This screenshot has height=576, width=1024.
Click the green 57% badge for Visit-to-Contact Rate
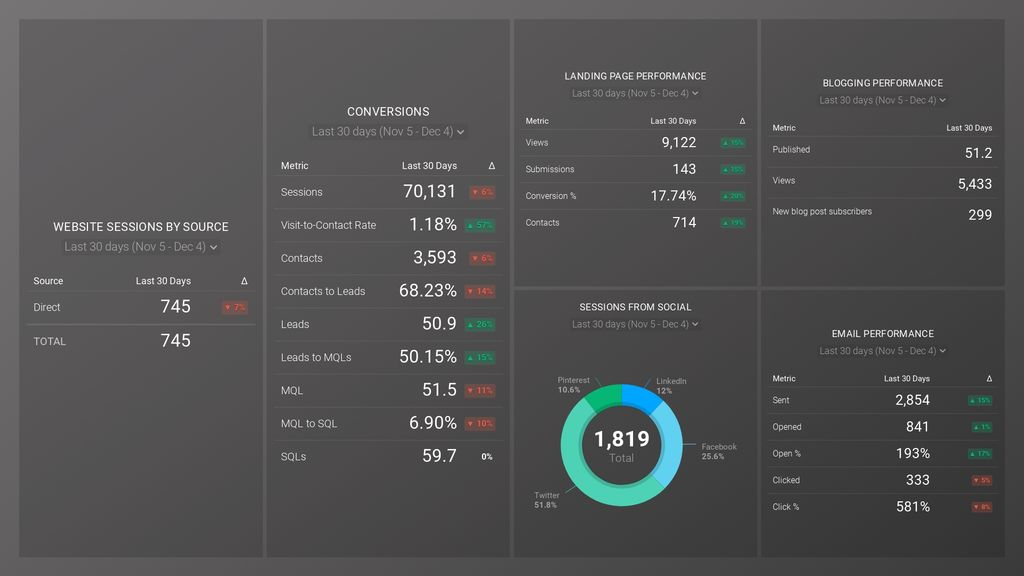[481, 225]
